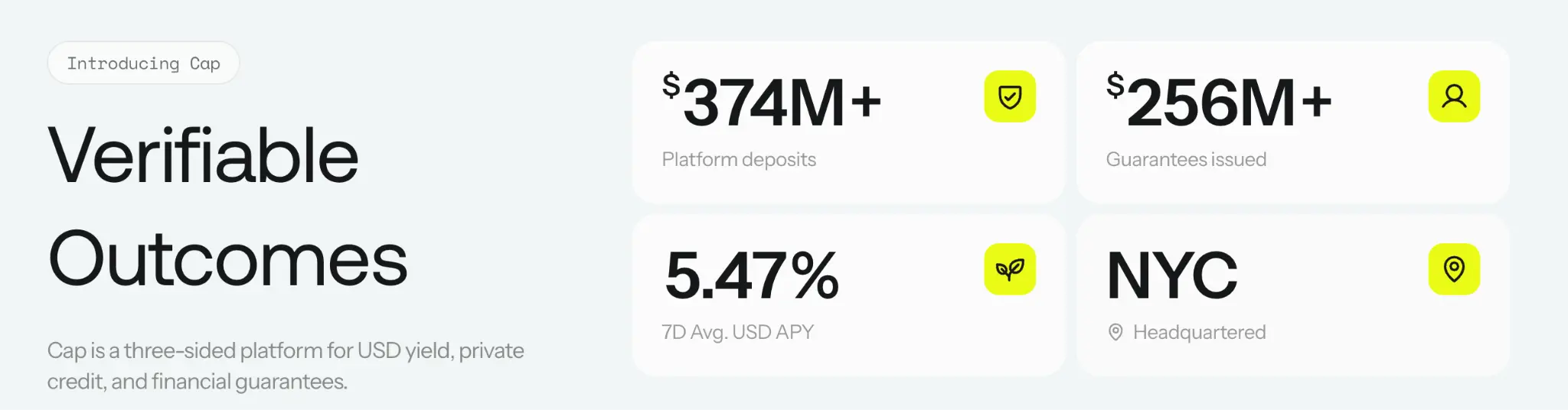This screenshot has width=1568, height=410.
Task: Select the "Headquartered" label text
Action: click(x=1199, y=333)
